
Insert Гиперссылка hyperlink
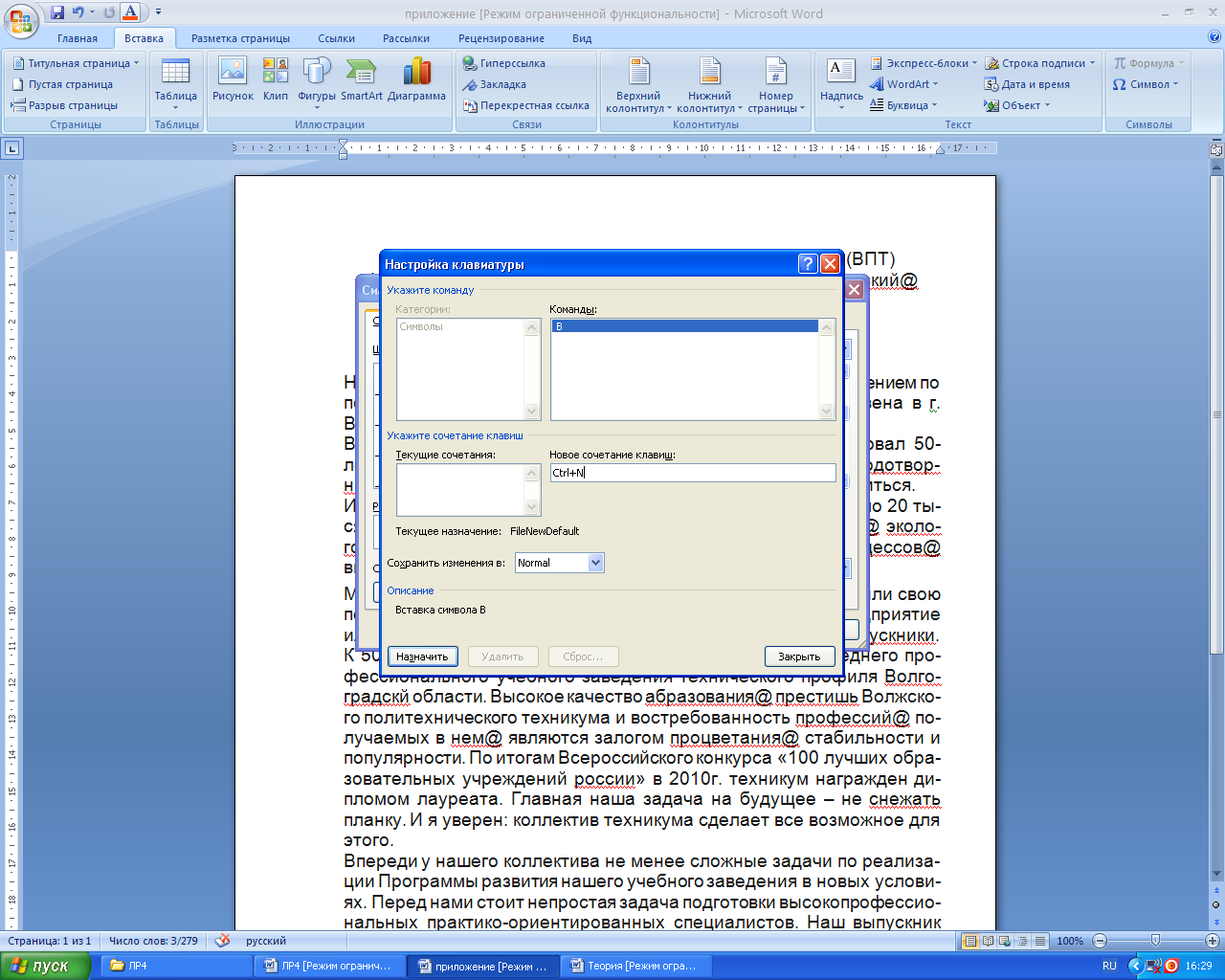click(504, 63)
